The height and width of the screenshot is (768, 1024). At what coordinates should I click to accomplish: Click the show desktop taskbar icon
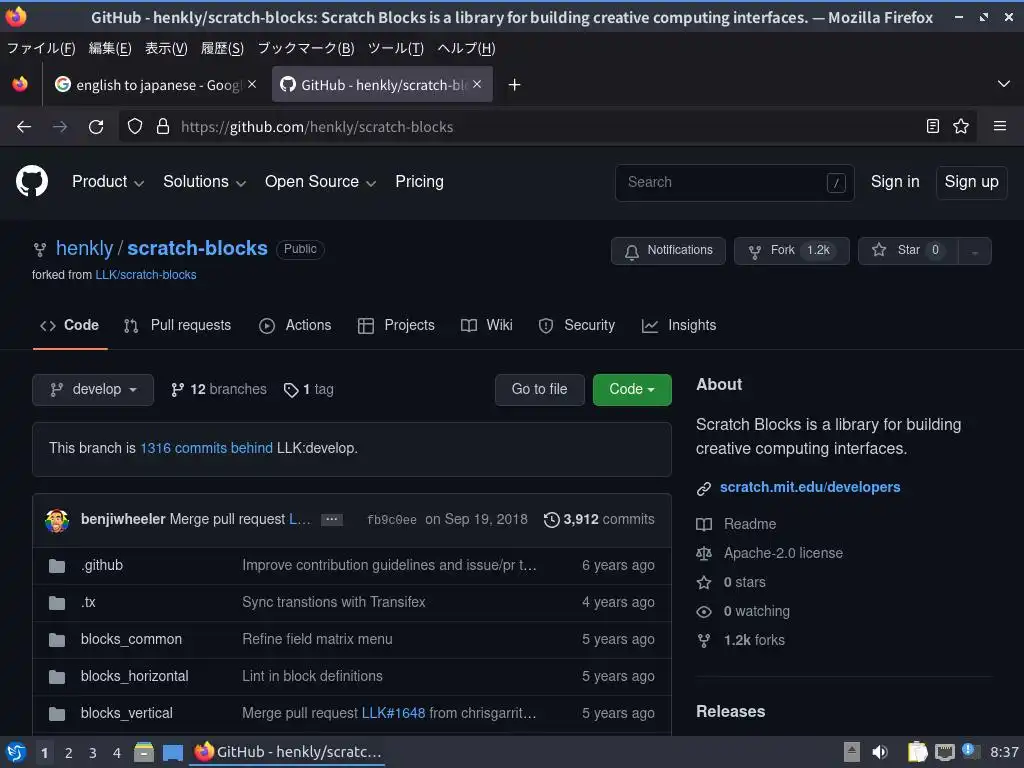[x=172, y=753]
